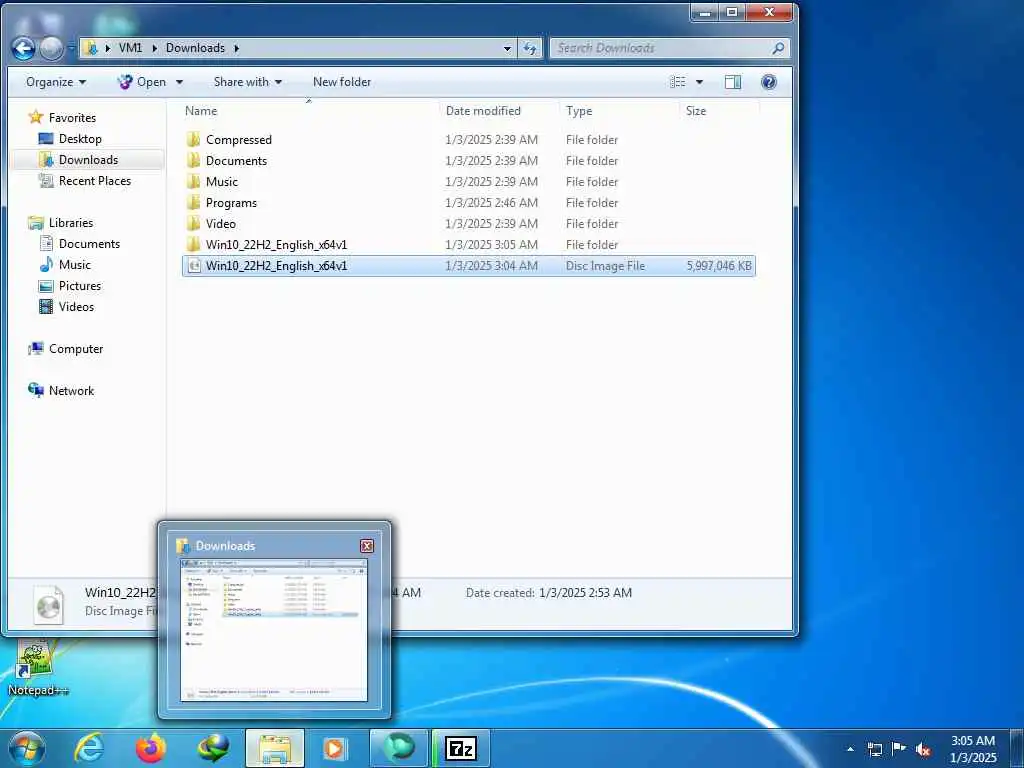Click the New folder button
Screen dimensions: 1024x768
tap(342, 82)
